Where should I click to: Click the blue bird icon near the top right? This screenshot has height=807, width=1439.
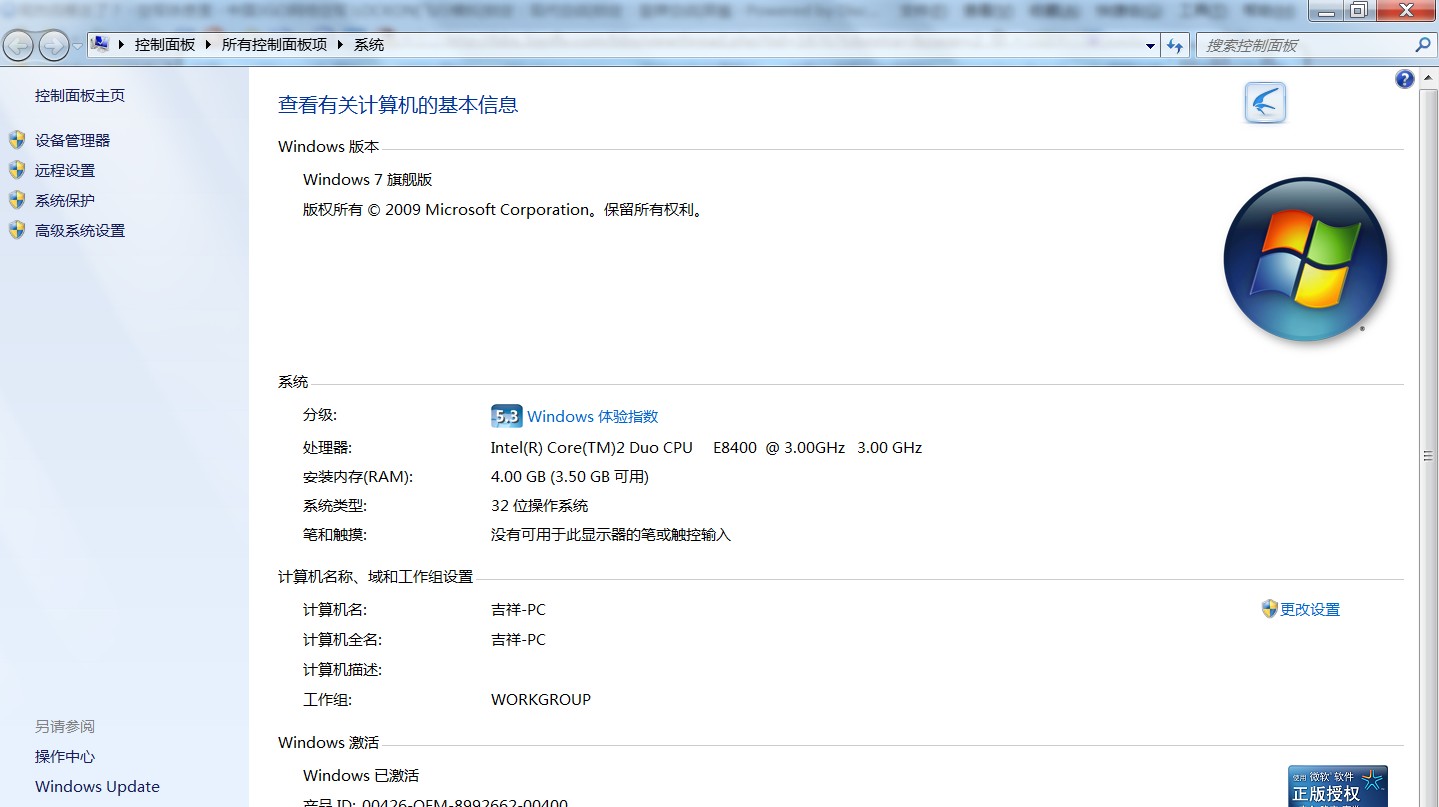coord(1265,103)
